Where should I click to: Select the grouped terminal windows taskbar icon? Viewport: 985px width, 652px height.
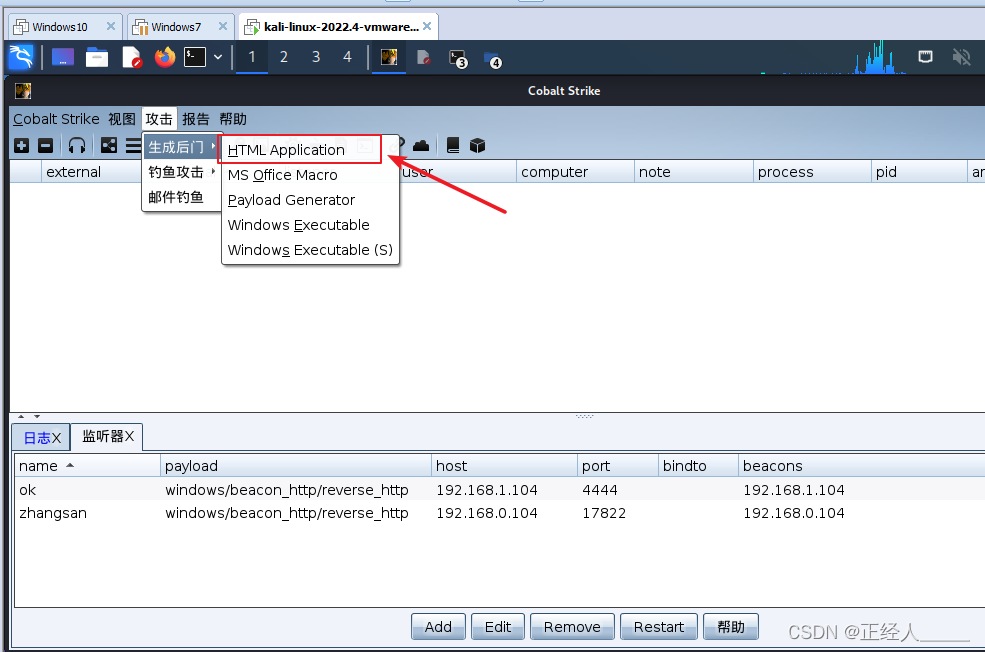coord(458,58)
